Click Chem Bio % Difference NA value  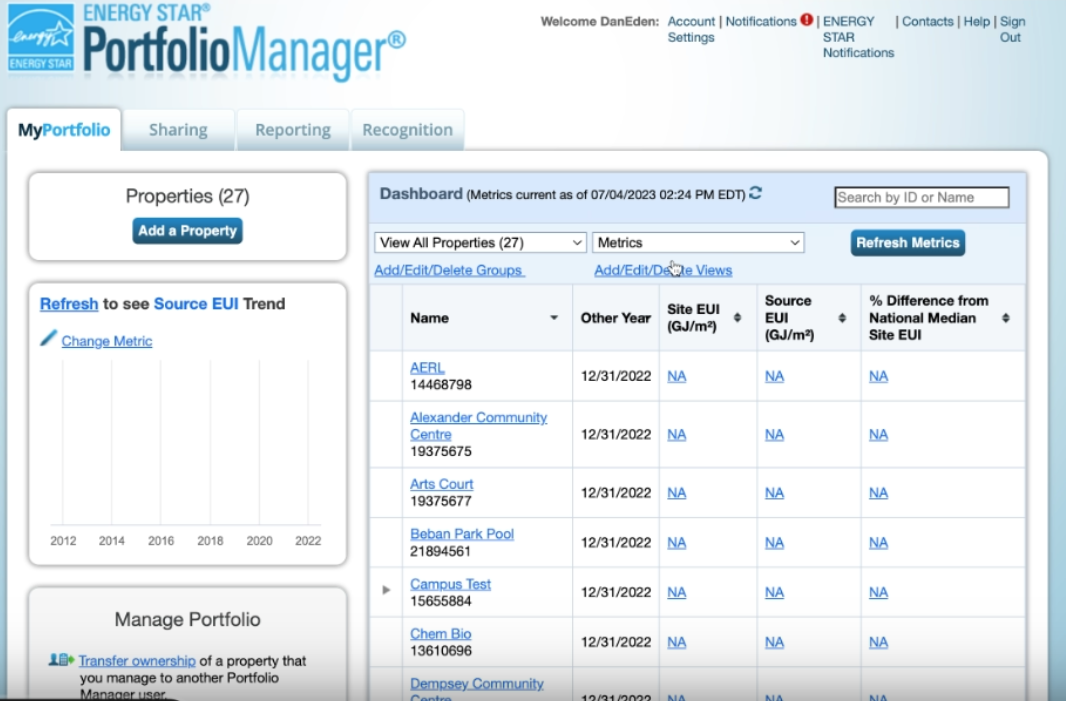pos(878,642)
